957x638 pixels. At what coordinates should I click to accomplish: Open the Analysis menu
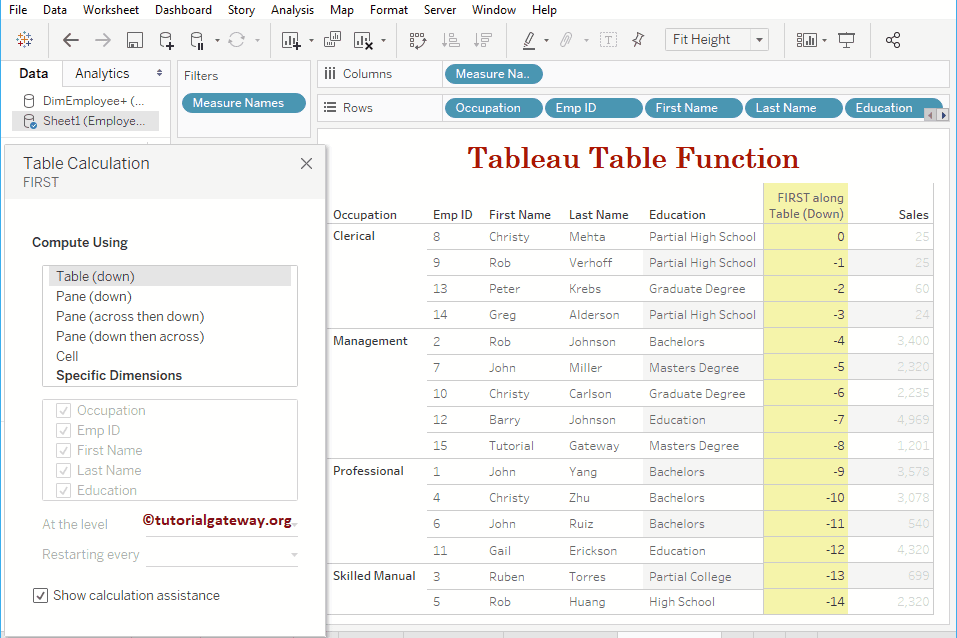coord(292,10)
